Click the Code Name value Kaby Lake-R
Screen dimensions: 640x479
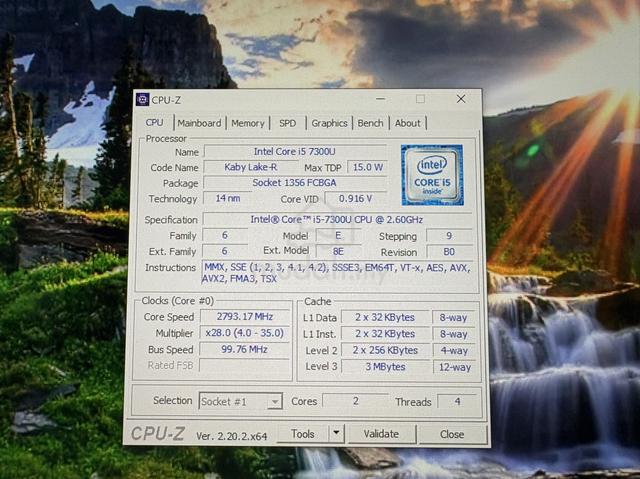click(x=251, y=167)
